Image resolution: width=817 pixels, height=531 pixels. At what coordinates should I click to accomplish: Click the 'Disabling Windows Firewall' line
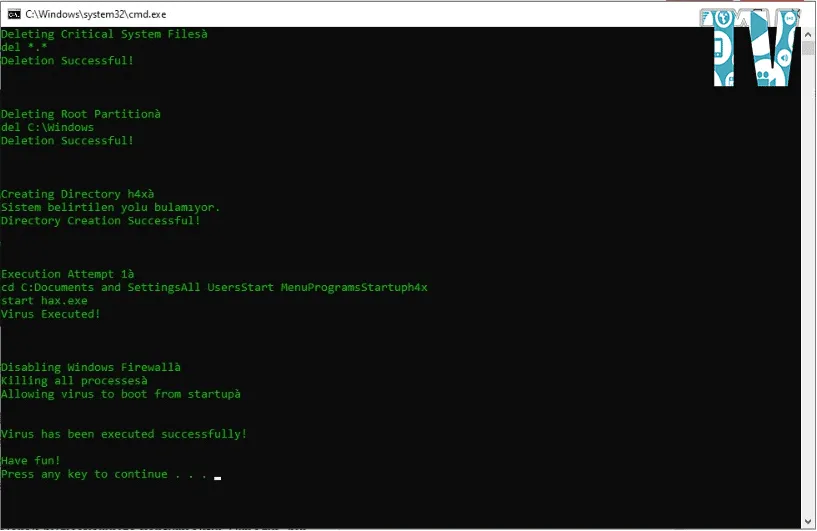click(90, 367)
